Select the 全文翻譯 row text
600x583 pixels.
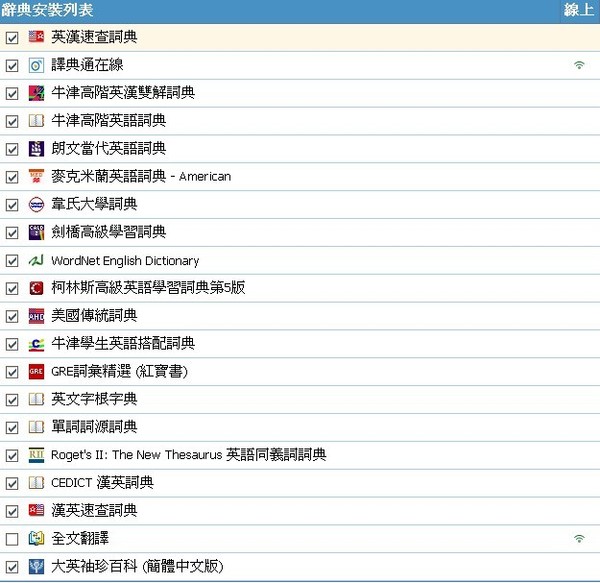(x=80, y=538)
